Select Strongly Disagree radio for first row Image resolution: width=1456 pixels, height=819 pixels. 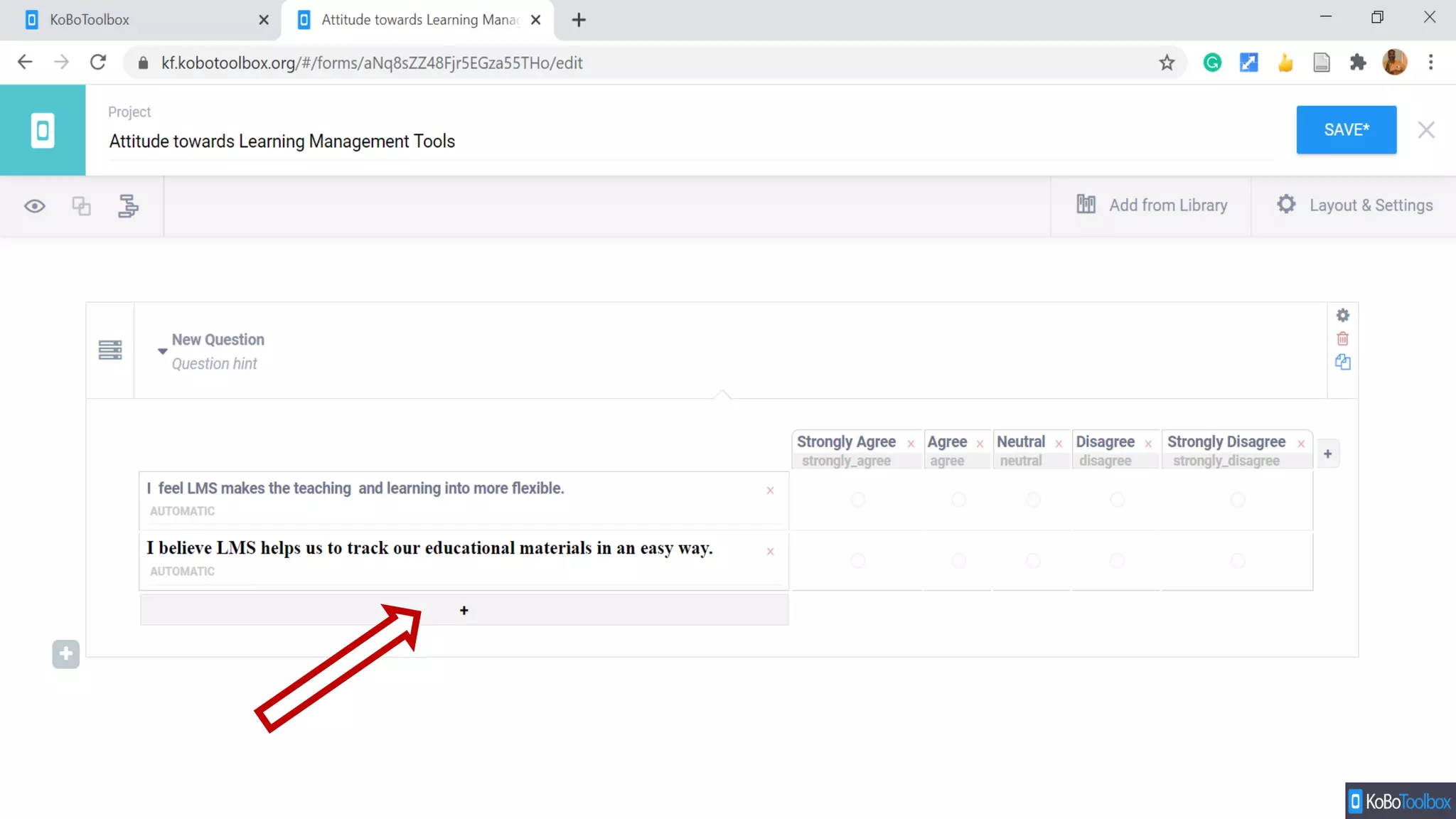pos(1237,500)
